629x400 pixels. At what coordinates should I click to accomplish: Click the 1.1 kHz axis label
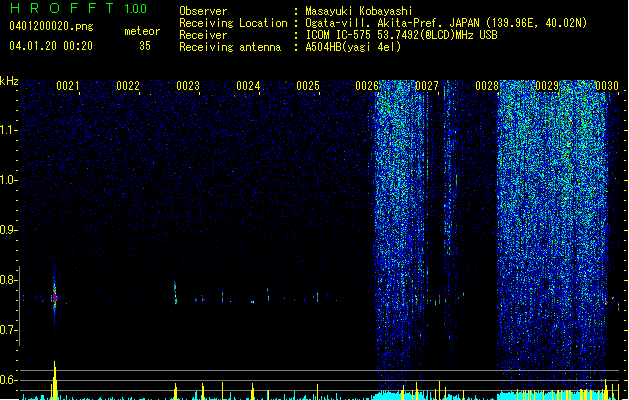(9, 130)
